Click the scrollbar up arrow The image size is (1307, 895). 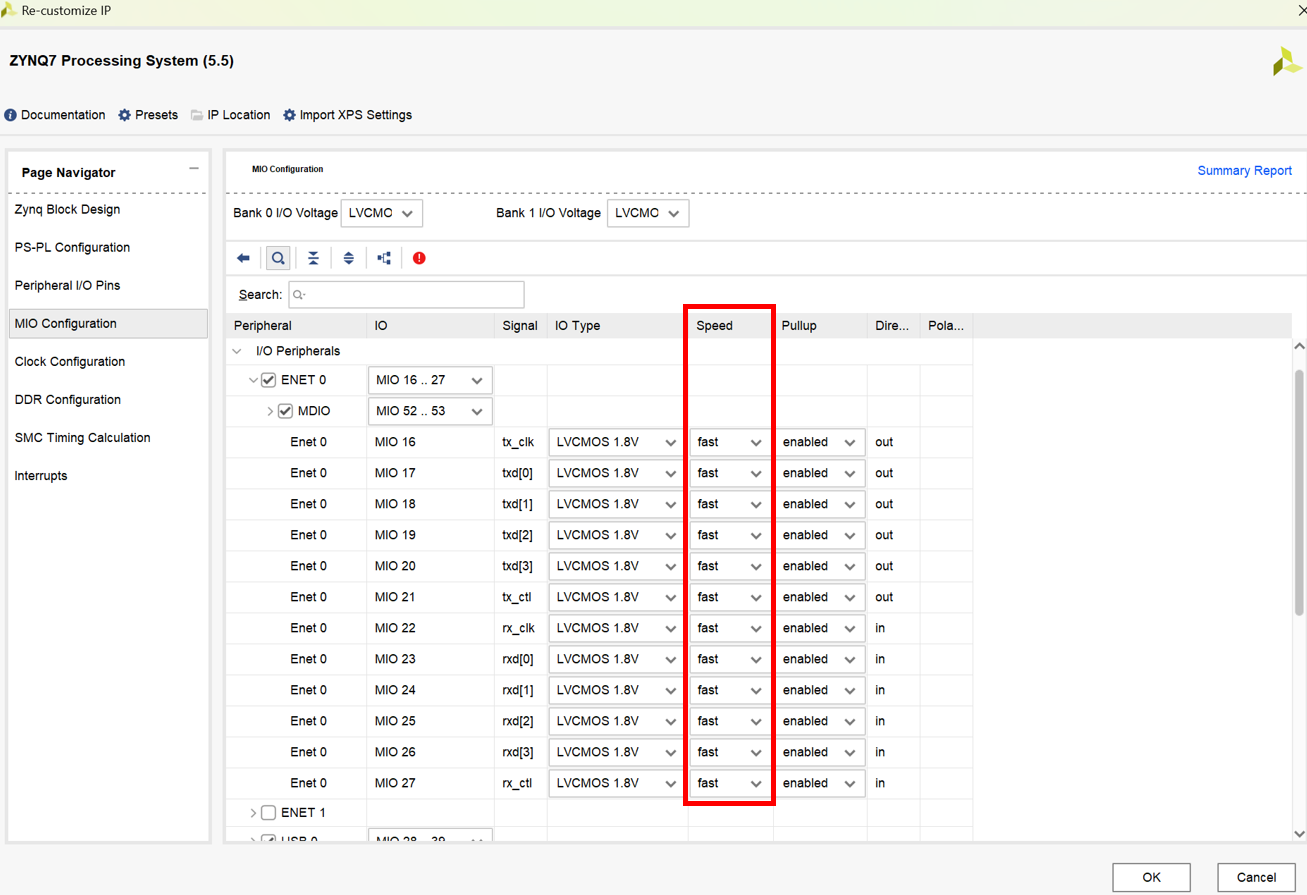1299,346
